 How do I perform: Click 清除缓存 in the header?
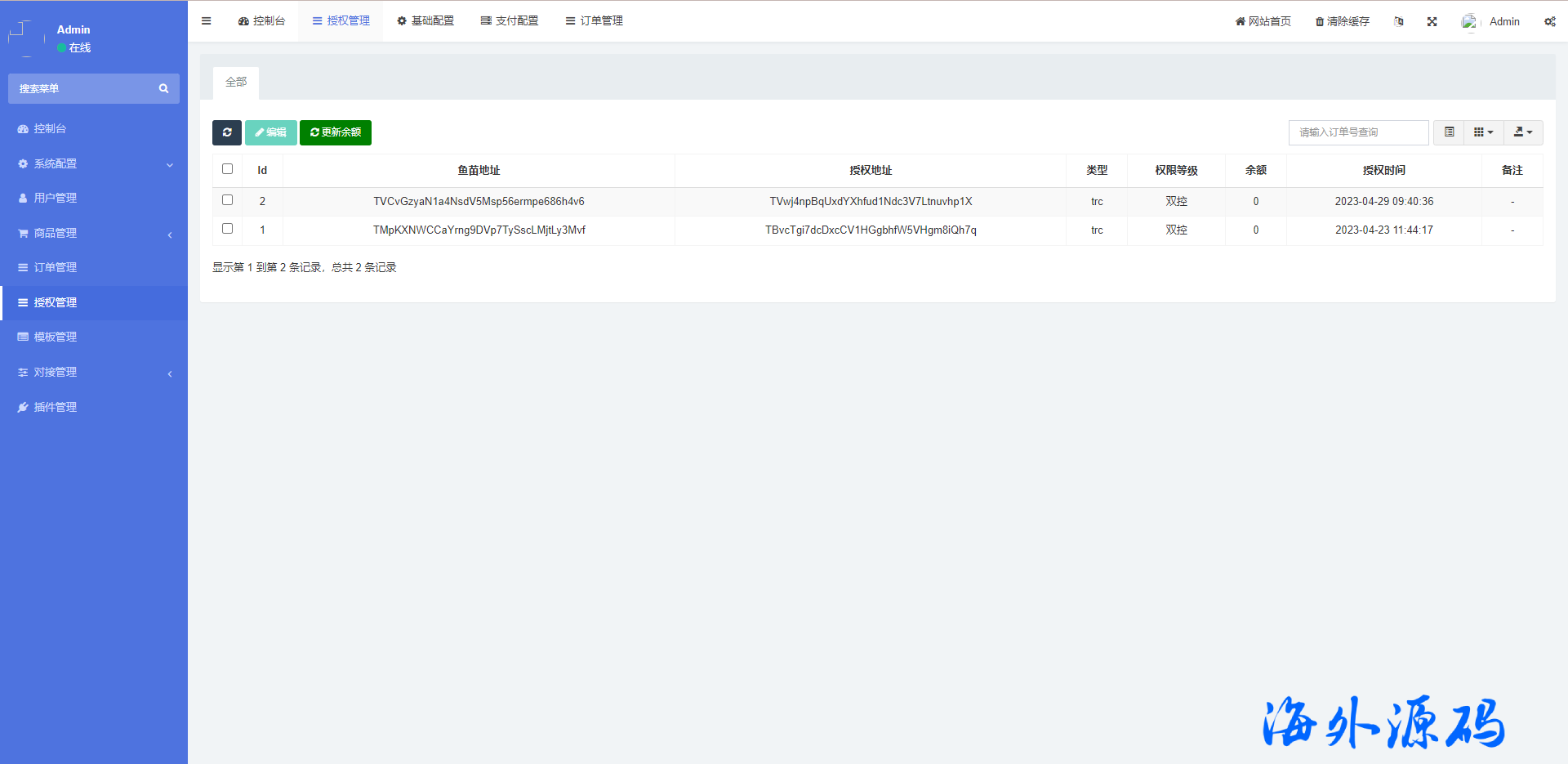pos(1342,22)
